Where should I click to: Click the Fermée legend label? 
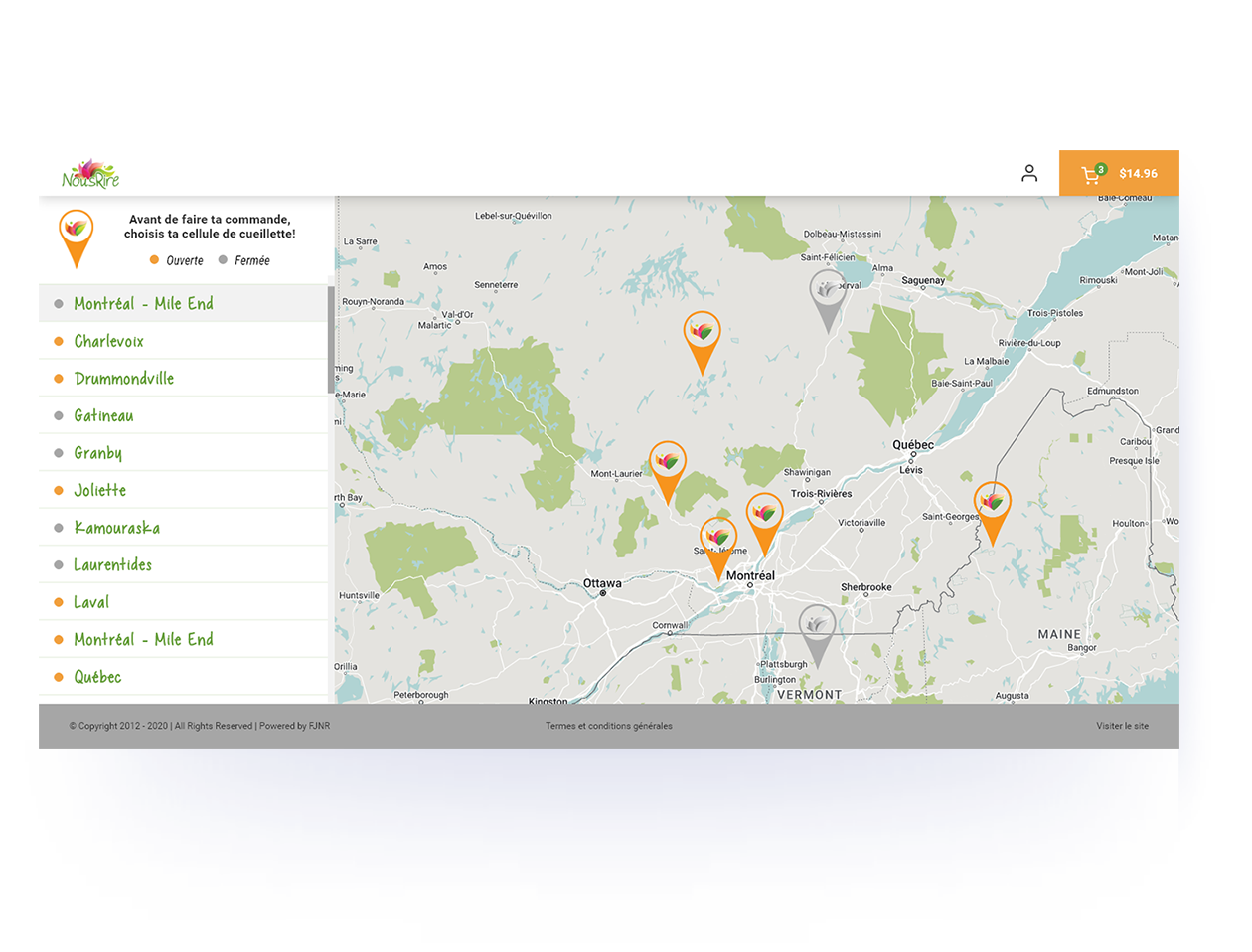point(251,260)
